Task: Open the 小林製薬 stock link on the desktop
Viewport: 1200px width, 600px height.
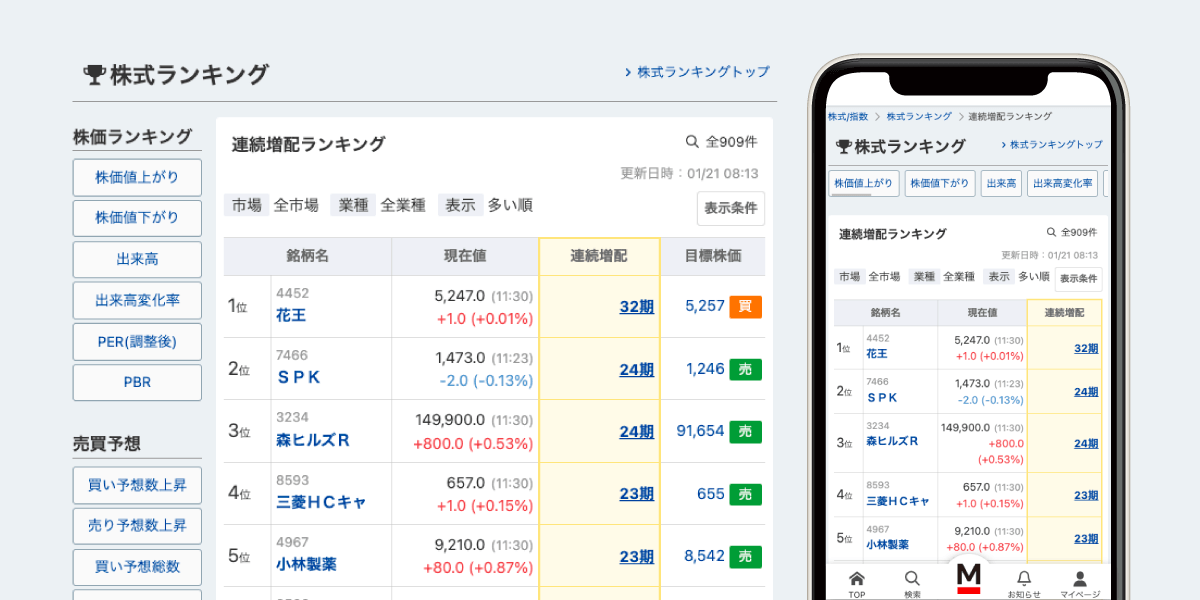Action: coord(306,564)
